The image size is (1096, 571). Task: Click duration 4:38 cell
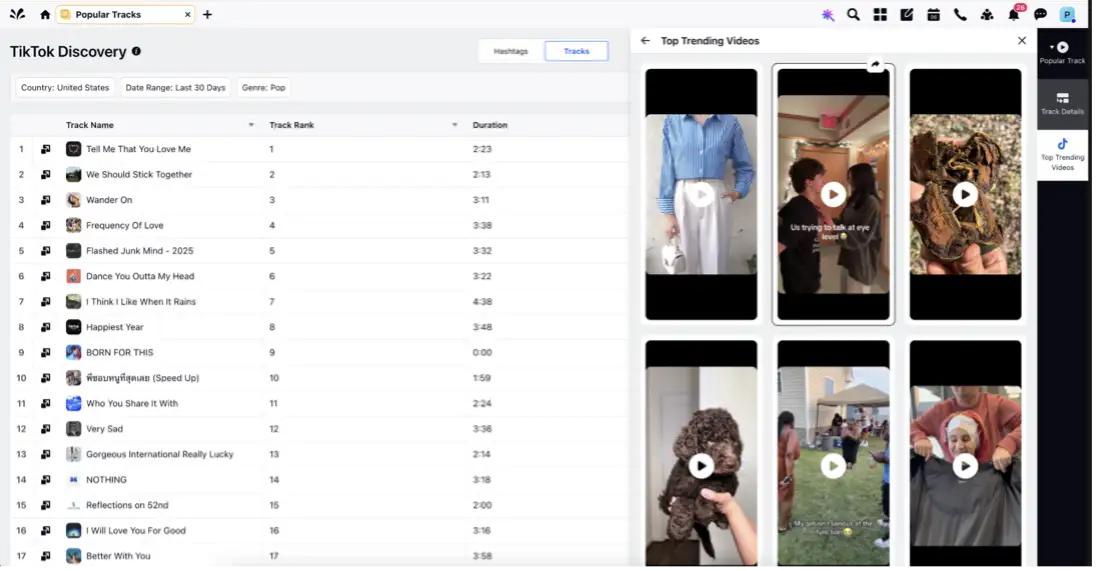(x=482, y=302)
